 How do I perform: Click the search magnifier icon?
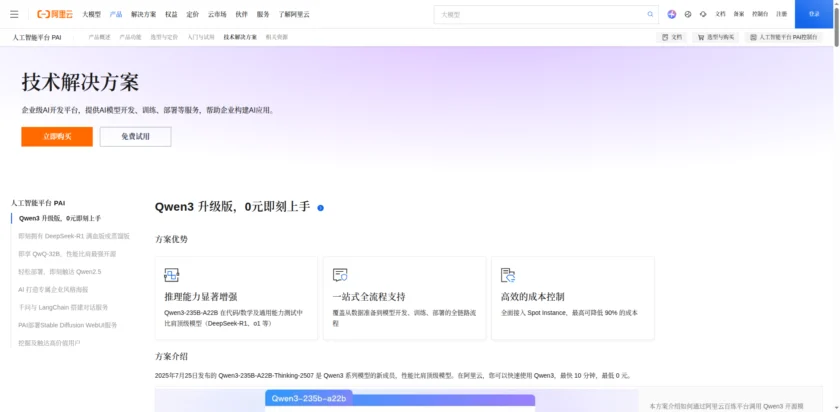pyautogui.click(x=650, y=14)
